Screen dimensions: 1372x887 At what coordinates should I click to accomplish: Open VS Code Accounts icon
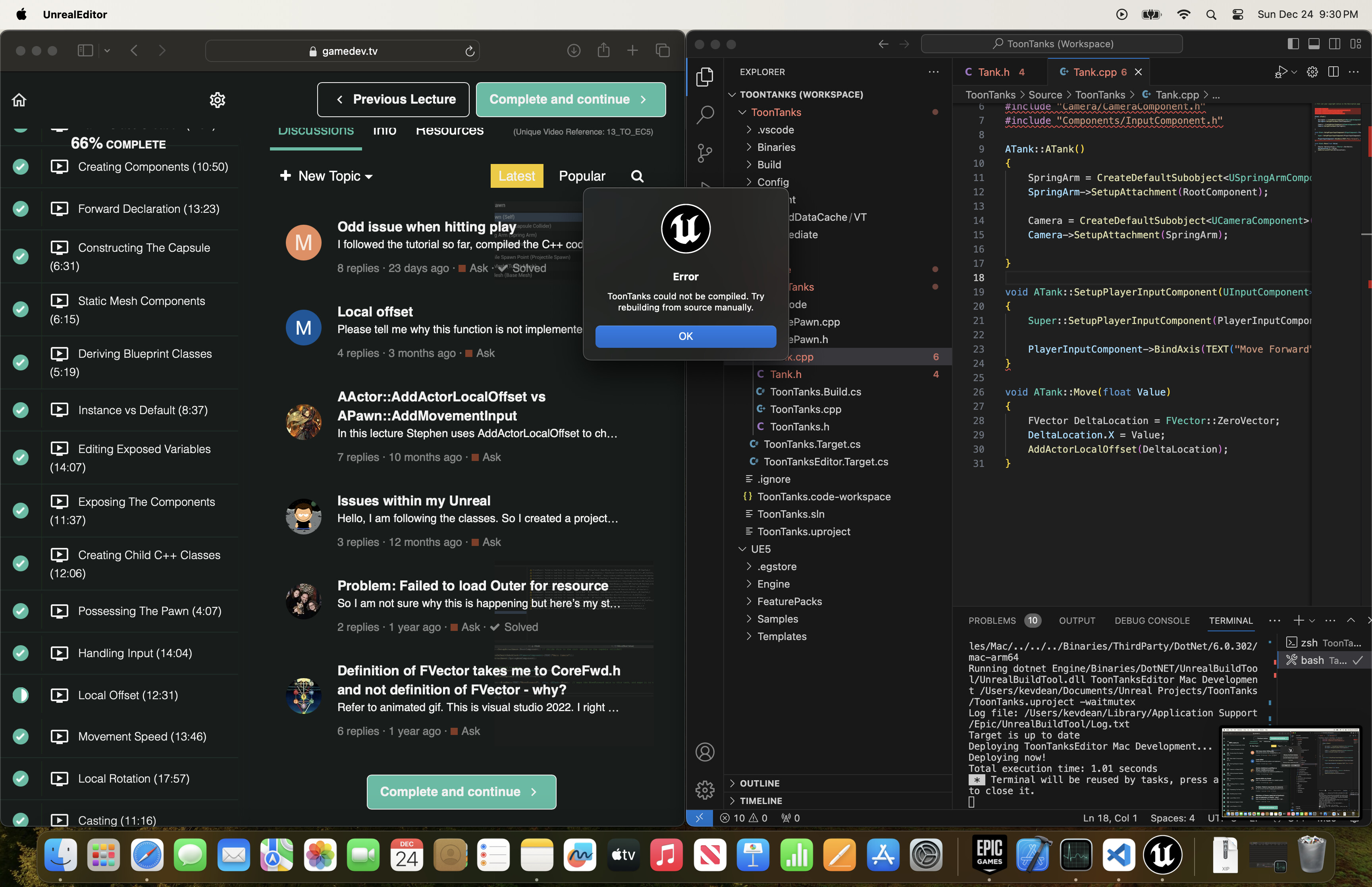pos(705,752)
